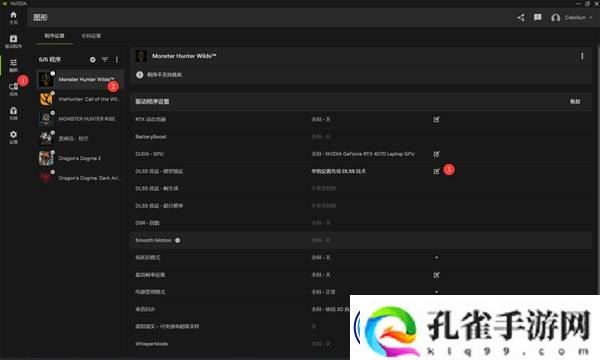
Task: Open filter icon above the program list
Action: (x=105, y=59)
